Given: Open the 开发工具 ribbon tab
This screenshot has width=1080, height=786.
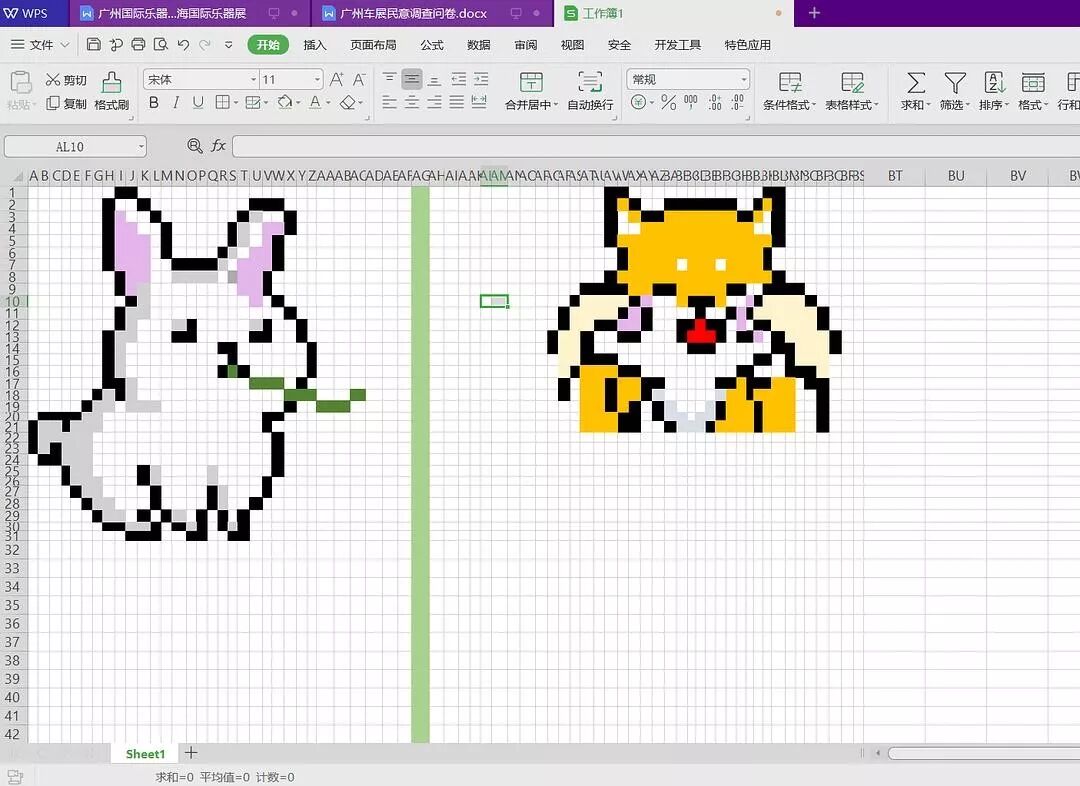Looking at the screenshot, I should point(677,45).
